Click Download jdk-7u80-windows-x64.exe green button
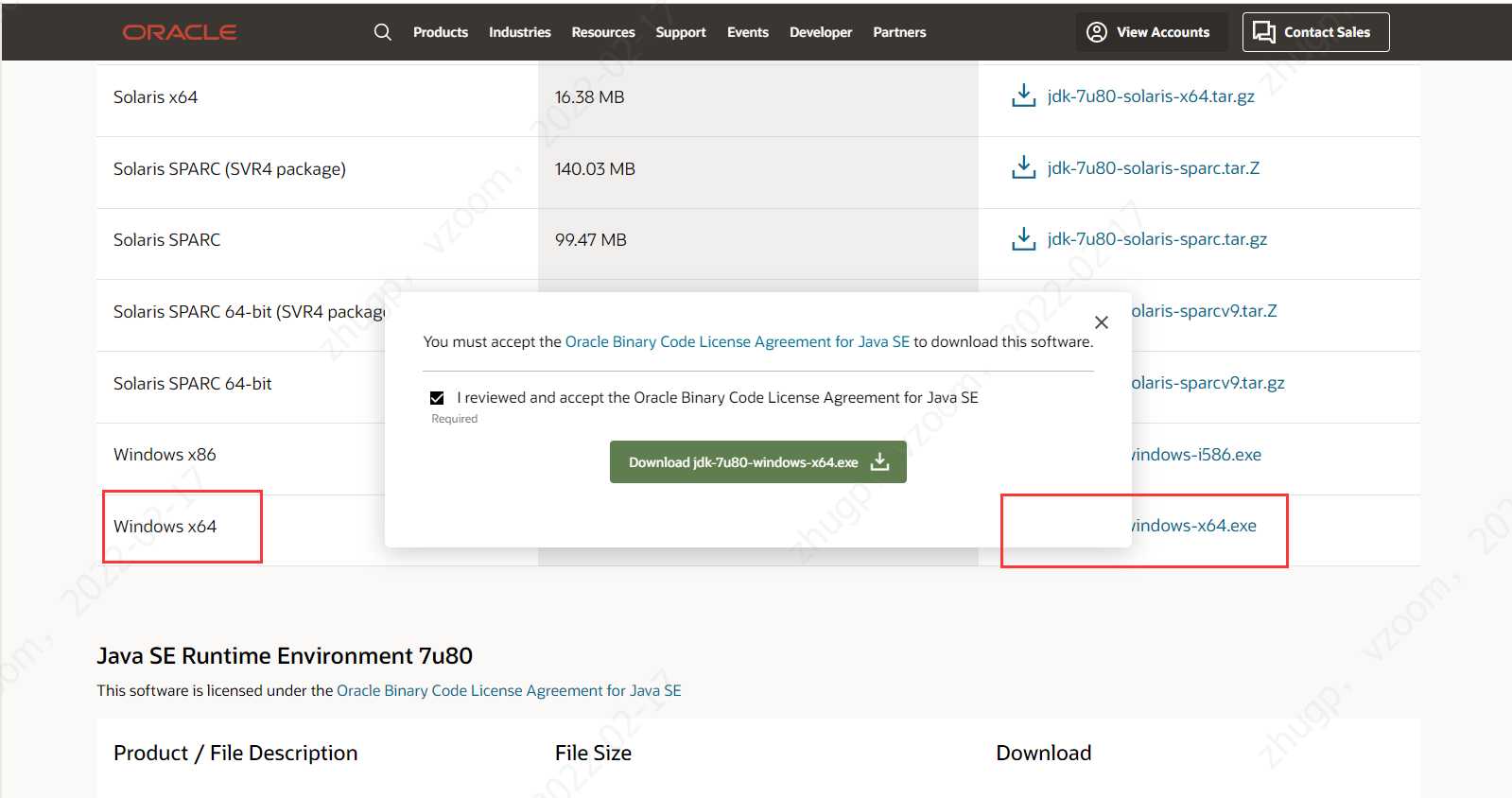 pyautogui.click(x=758, y=461)
